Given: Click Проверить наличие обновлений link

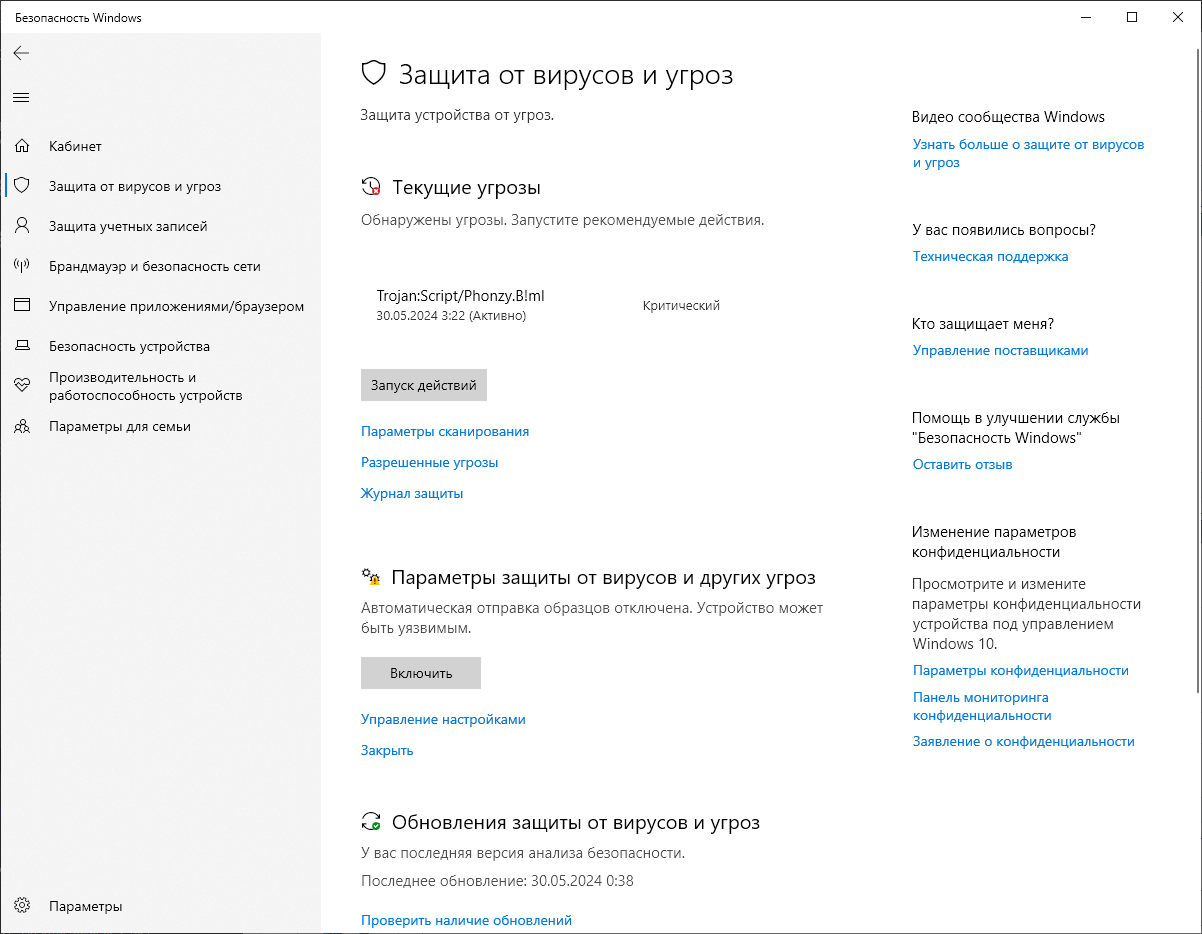Looking at the screenshot, I should (x=466, y=920).
